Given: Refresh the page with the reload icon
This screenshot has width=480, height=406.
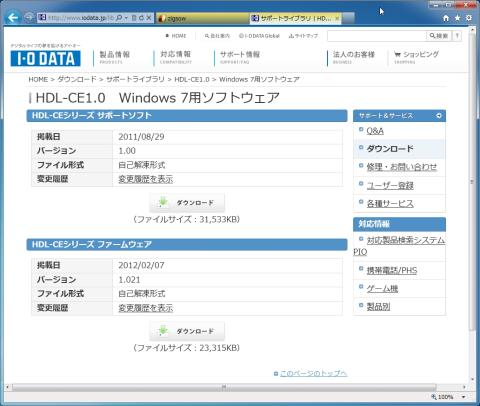Looking at the screenshot, I should click(141, 18).
